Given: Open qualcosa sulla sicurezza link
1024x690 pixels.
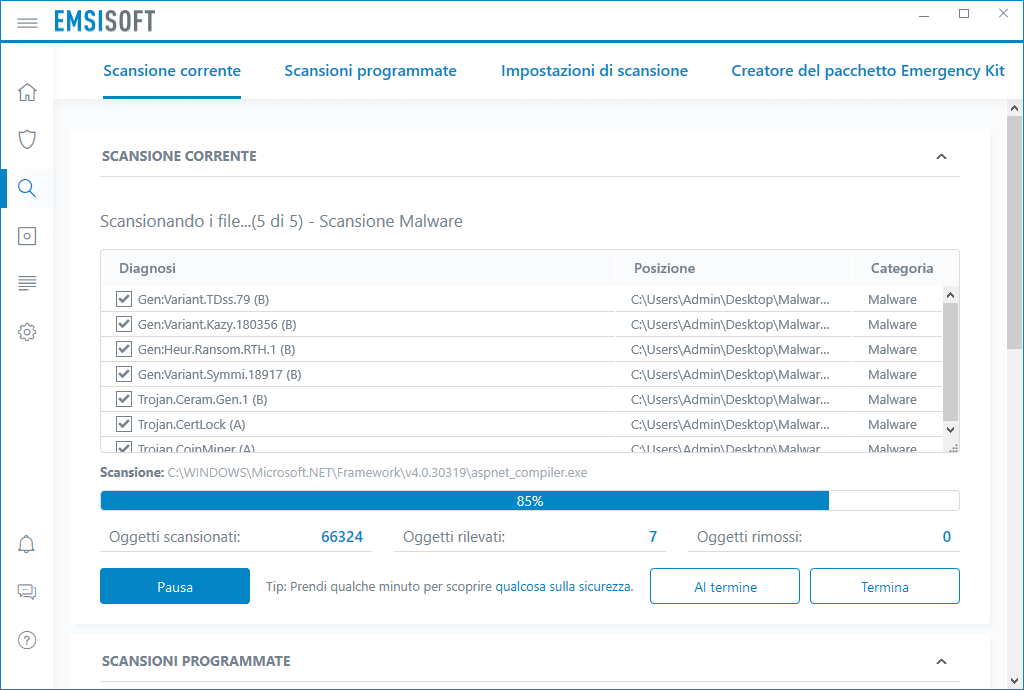Looking at the screenshot, I should pyautogui.click(x=564, y=586).
